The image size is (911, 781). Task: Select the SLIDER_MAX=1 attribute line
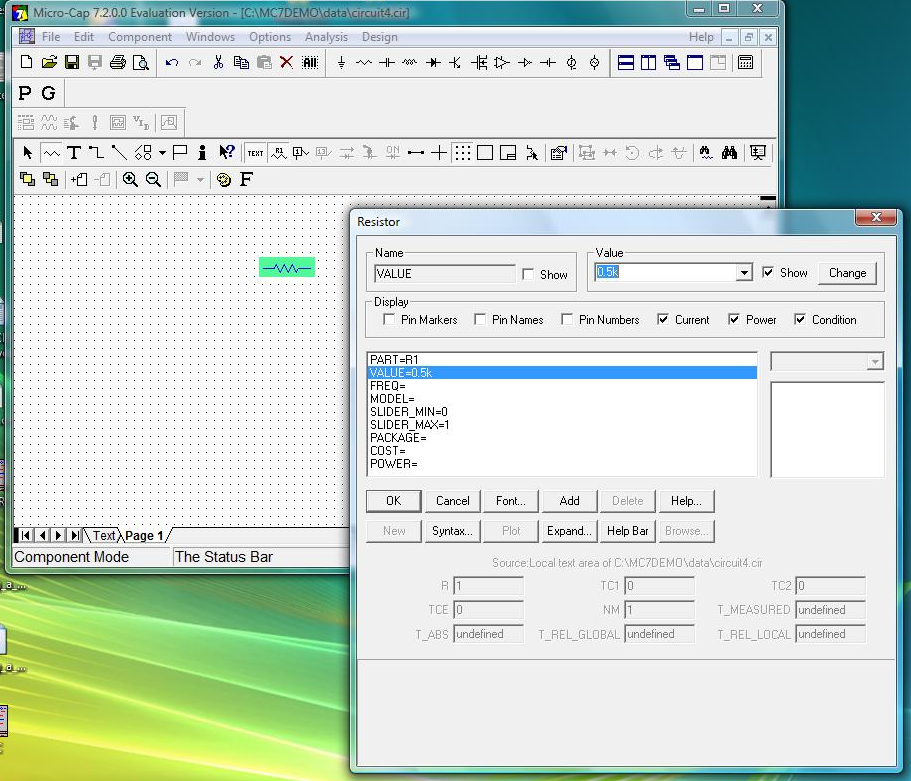pyautogui.click(x=562, y=425)
